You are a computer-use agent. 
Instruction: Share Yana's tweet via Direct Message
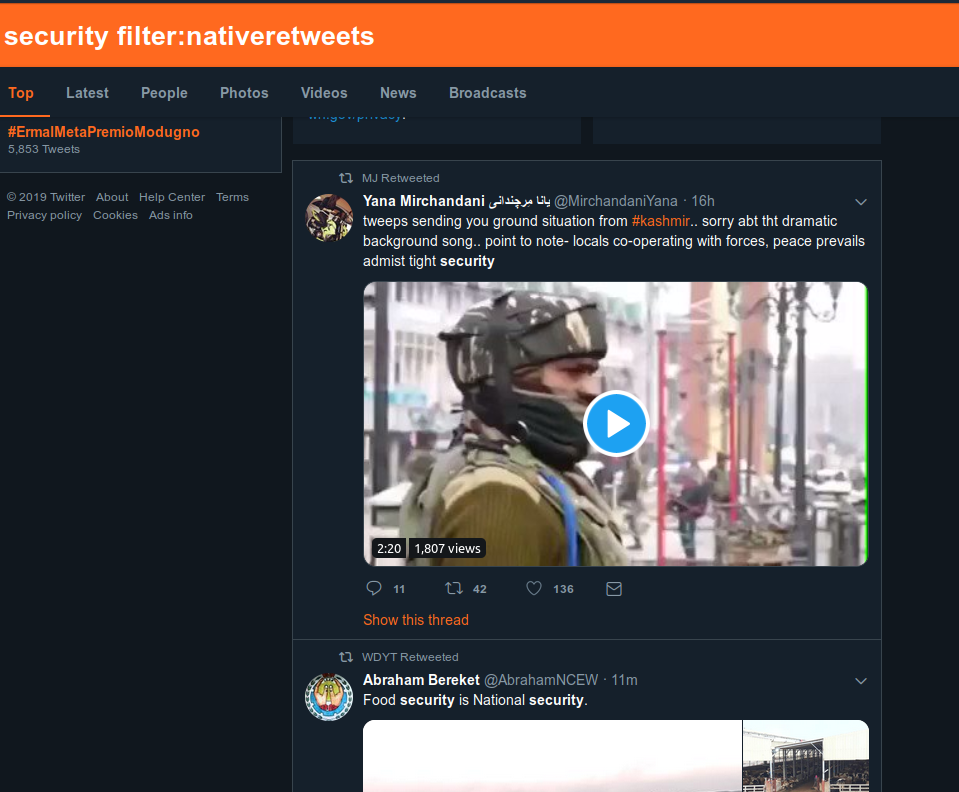[613, 588]
